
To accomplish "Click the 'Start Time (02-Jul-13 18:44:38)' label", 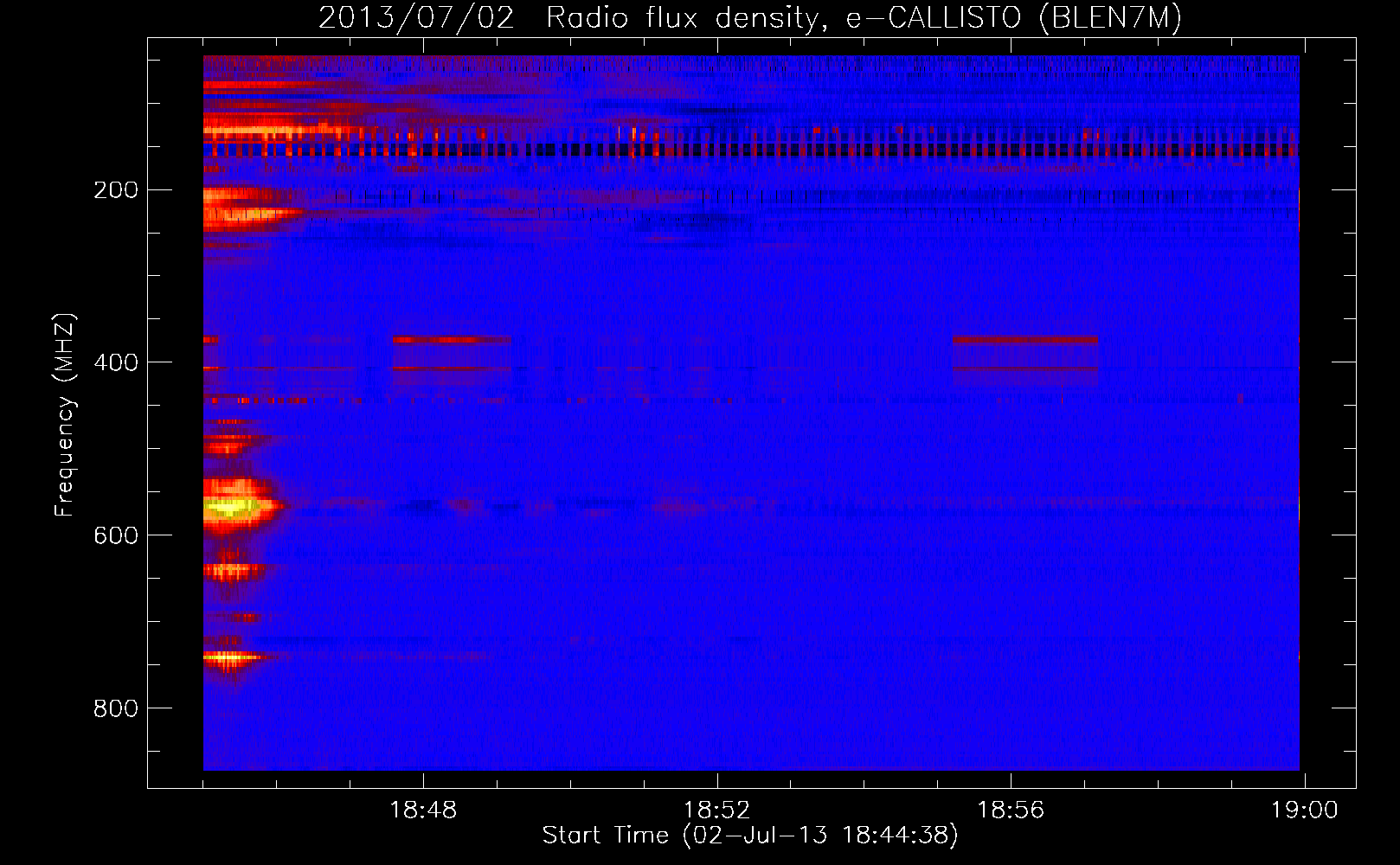I will [750, 836].
